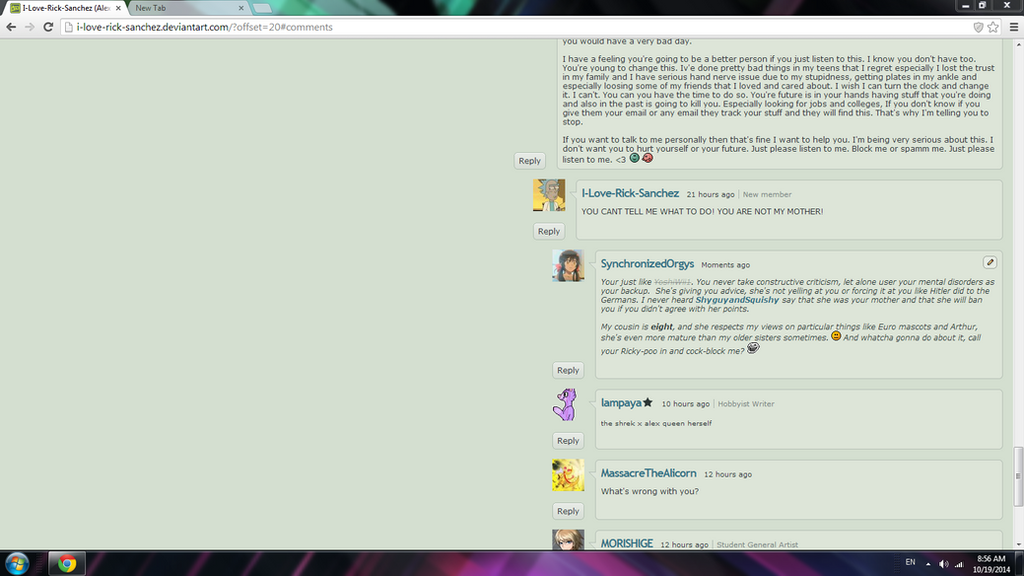
Task: Click the 'New member' label
Action: [x=767, y=195]
